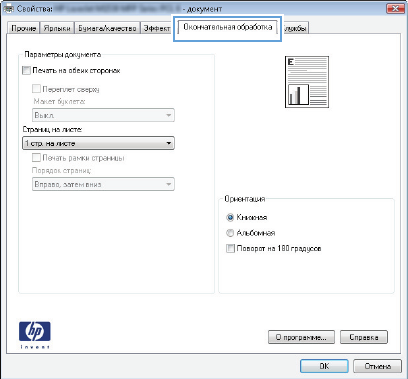Select Альбомная orientation radio button
The image size is (408, 379).
pyautogui.click(x=230, y=233)
